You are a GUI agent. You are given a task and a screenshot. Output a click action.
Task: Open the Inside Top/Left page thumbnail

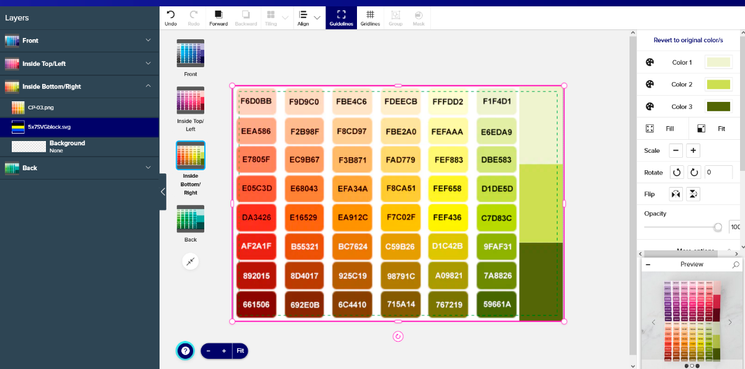pos(191,100)
